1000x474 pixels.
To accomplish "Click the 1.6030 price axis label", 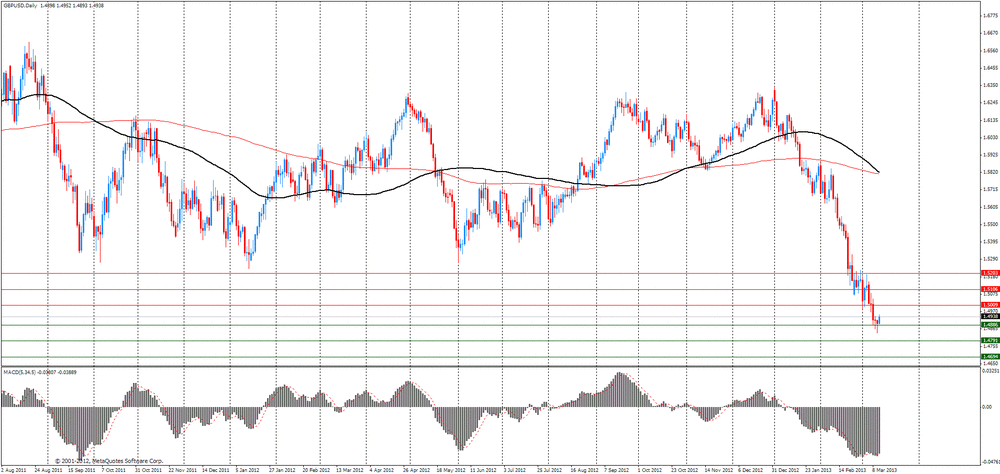I will click(990, 137).
